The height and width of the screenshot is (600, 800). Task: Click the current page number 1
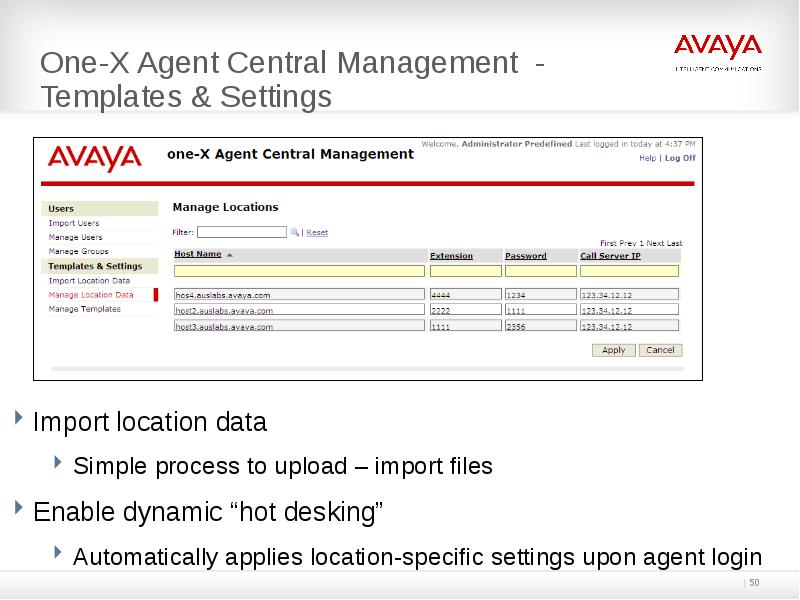click(642, 243)
